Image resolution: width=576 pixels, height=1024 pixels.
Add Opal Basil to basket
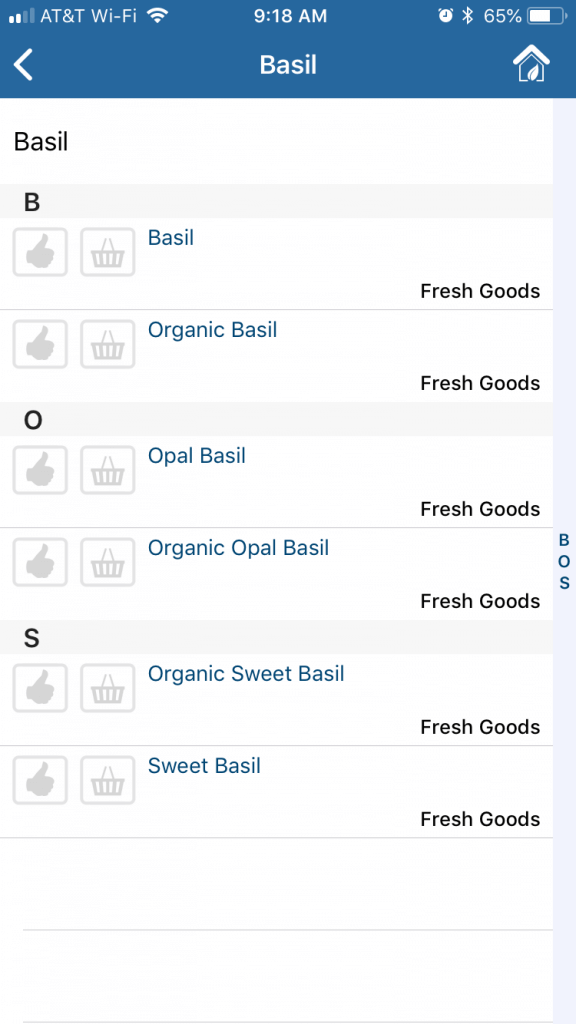click(x=108, y=470)
